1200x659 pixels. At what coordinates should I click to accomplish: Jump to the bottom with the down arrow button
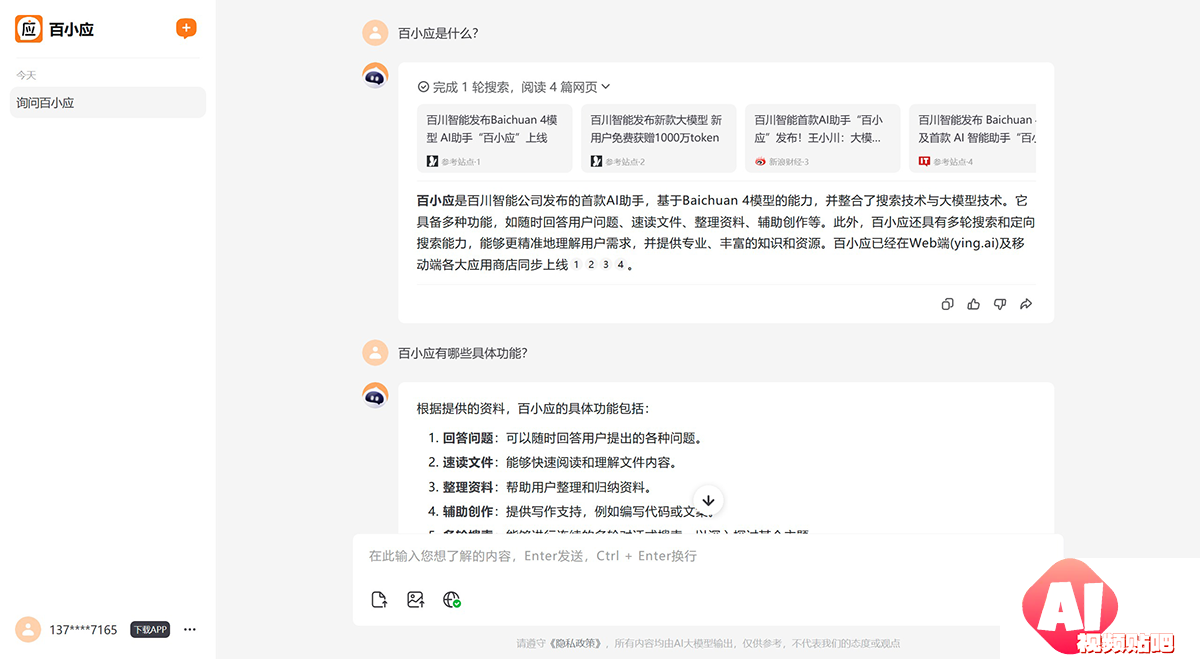tap(708, 500)
